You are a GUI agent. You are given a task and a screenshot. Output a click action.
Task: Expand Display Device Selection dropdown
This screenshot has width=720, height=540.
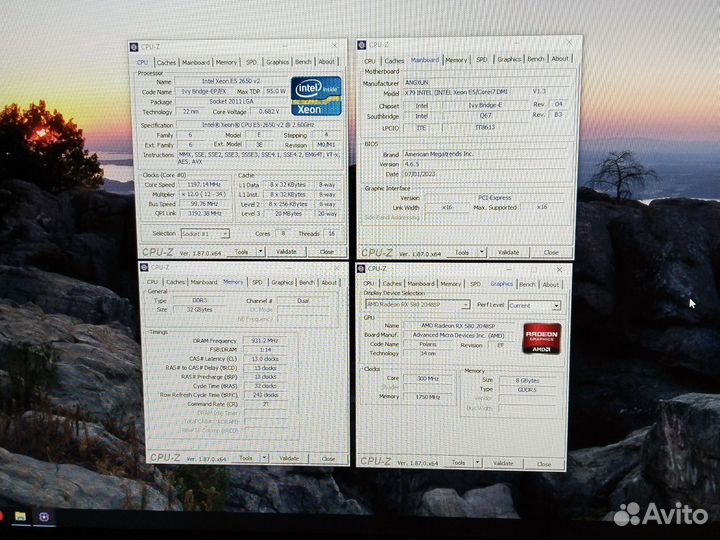click(x=417, y=304)
